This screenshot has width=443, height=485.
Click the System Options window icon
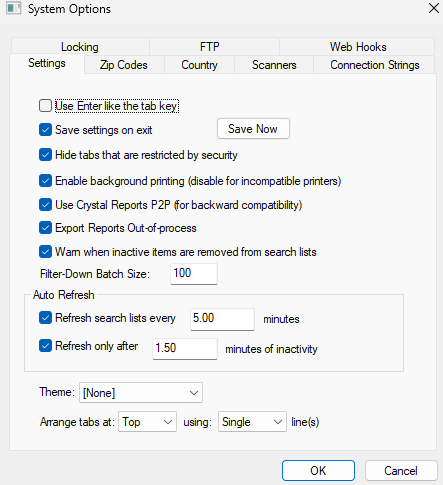[14, 8]
